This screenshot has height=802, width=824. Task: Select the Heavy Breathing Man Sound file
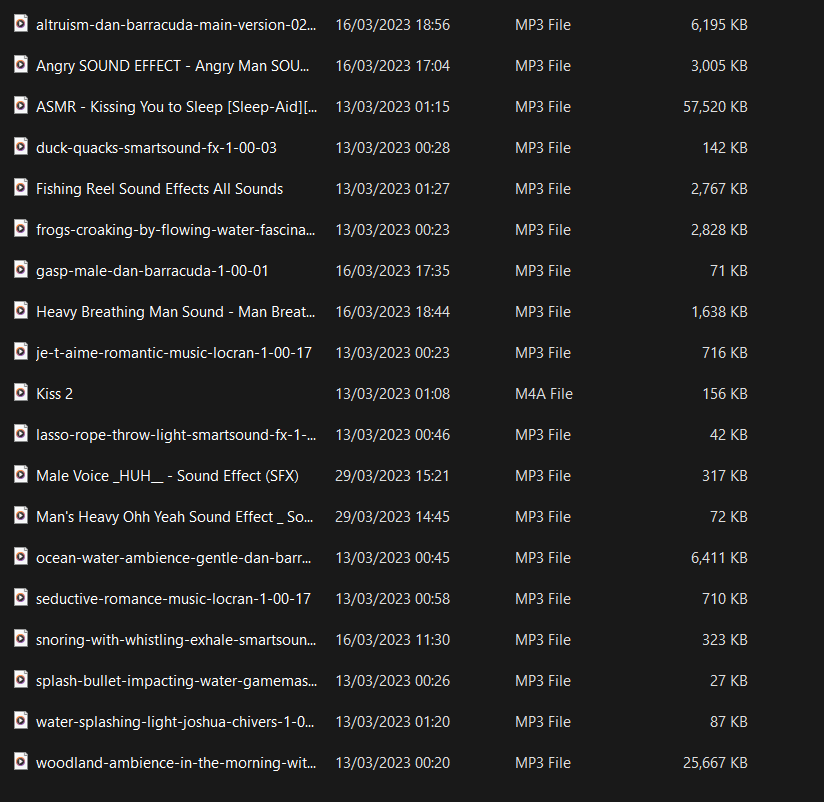(176, 312)
